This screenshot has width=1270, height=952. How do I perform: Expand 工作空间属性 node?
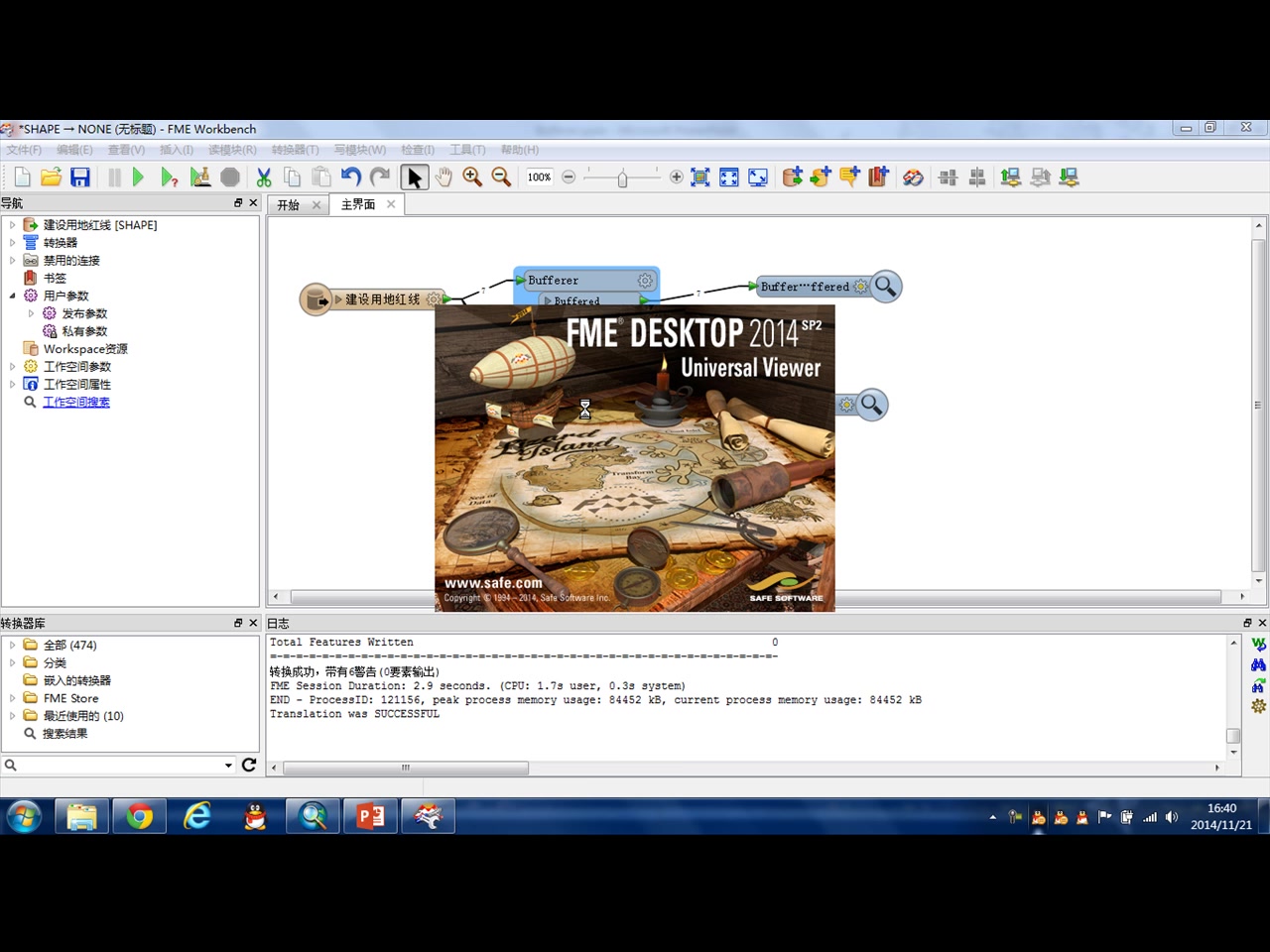(x=12, y=385)
